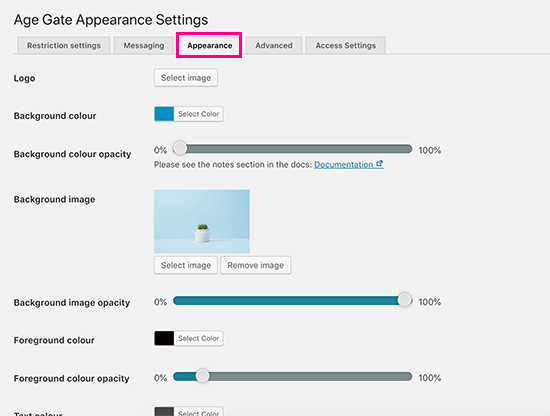Open Select Color for Foreground colour
The image size is (550, 416).
[199, 338]
